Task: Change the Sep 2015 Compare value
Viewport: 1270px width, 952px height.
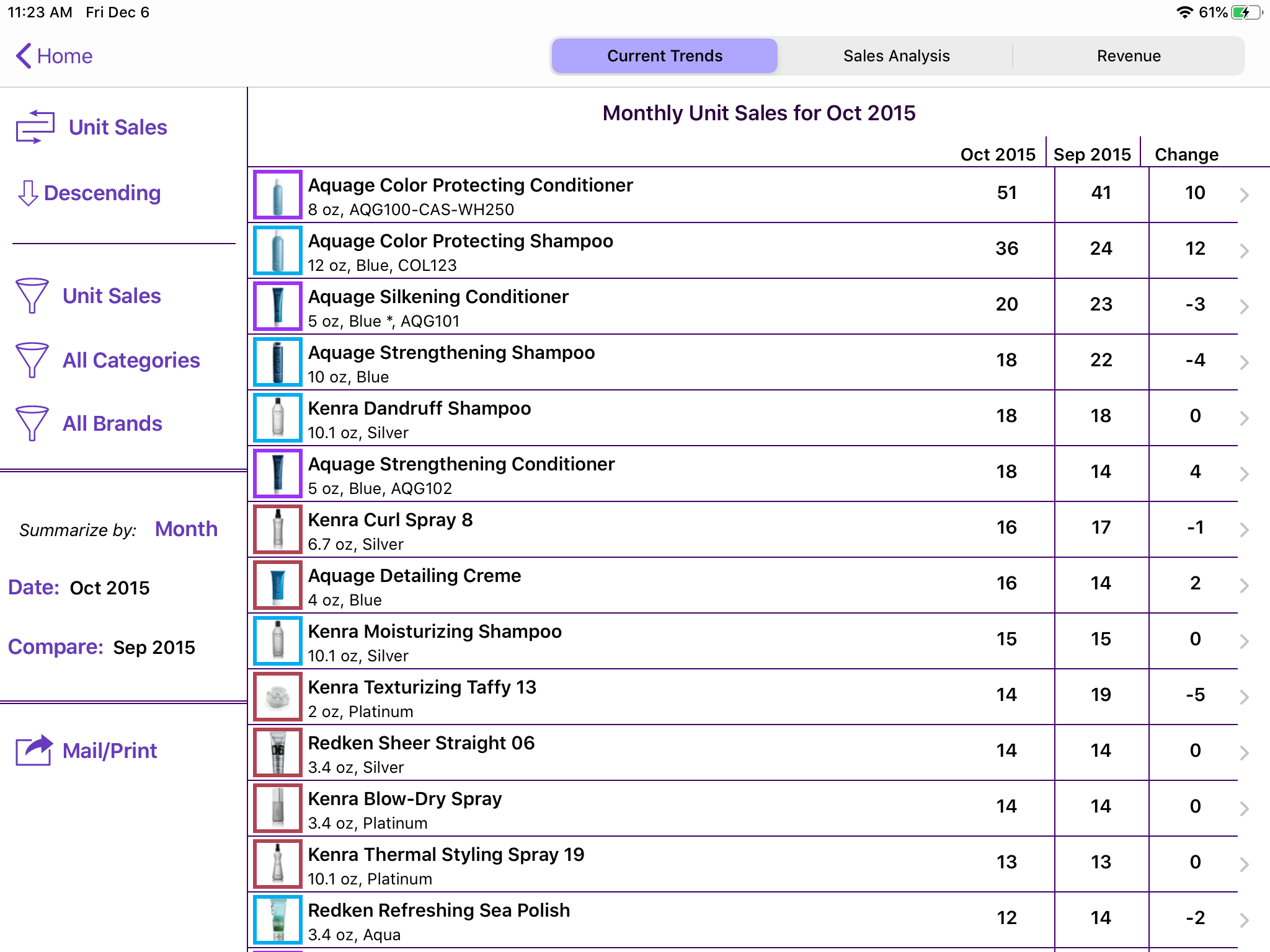Action: pyautogui.click(x=154, y=647)
